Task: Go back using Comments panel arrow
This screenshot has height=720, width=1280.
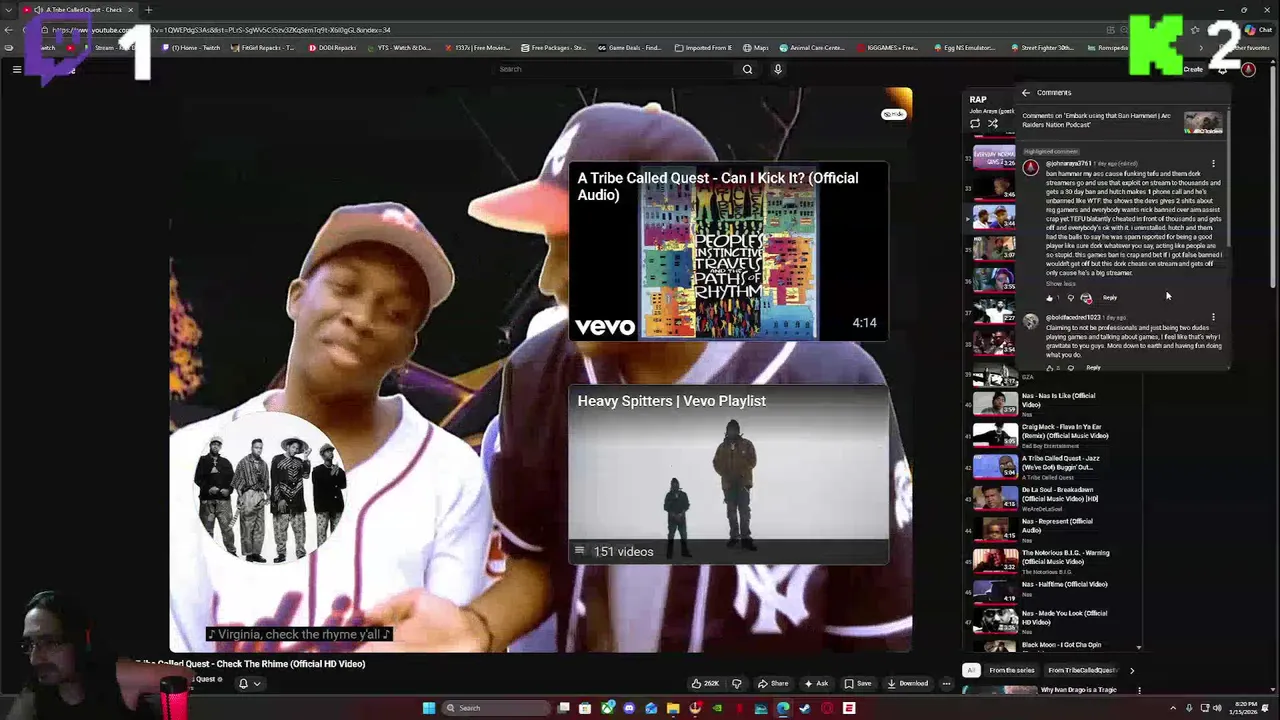Action: 1026,93
